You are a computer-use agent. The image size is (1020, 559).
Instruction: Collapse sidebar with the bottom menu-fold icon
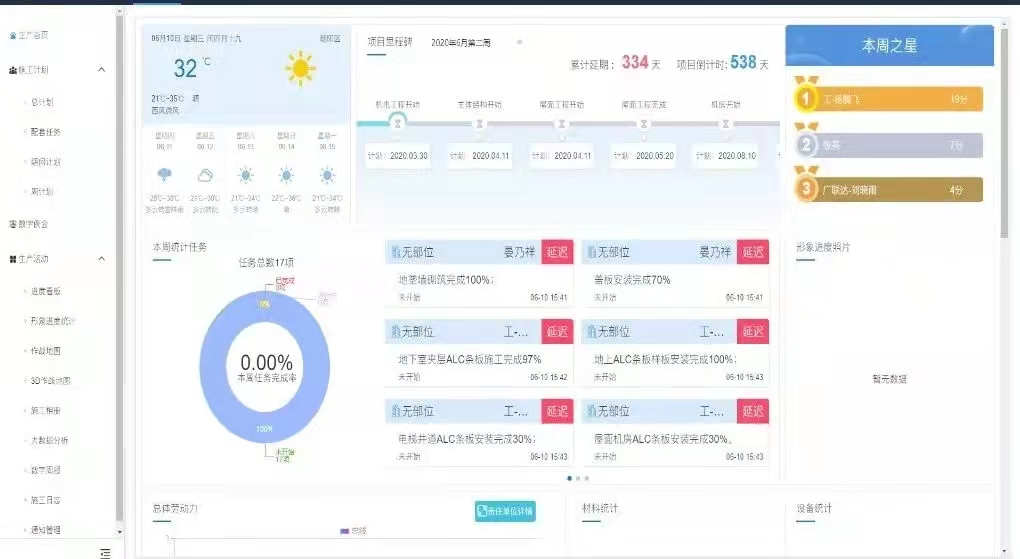(x=105, y=553)
